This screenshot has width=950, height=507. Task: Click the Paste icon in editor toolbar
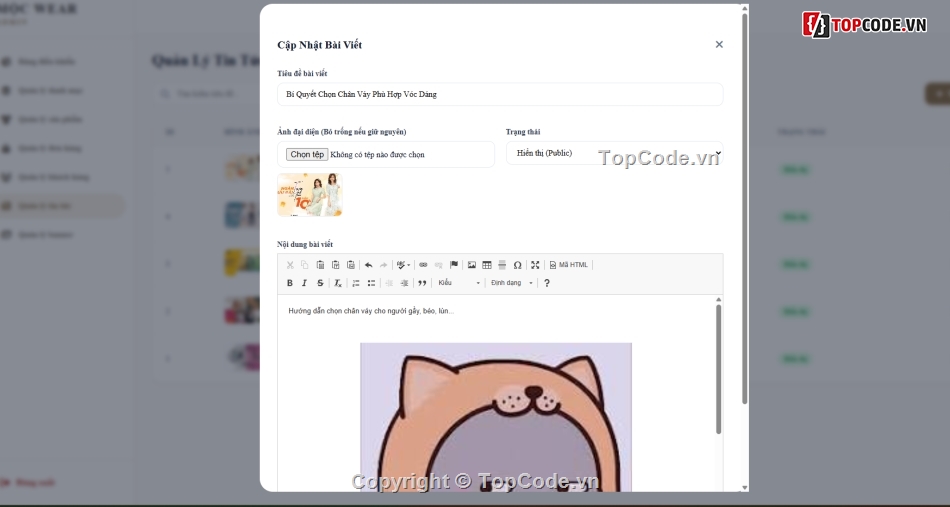pos(321,265)
